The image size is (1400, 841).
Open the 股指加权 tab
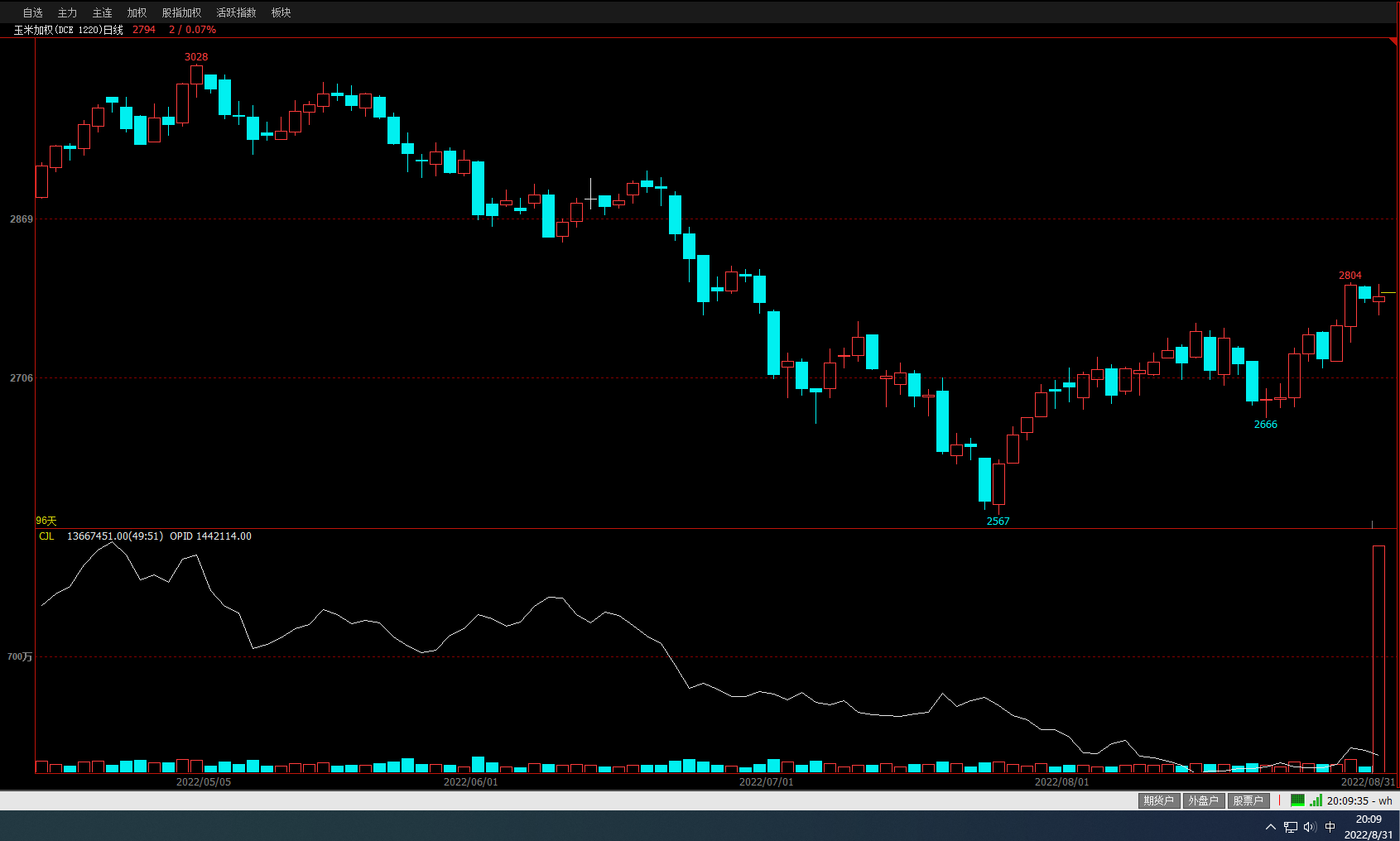[x=181, y=12]
